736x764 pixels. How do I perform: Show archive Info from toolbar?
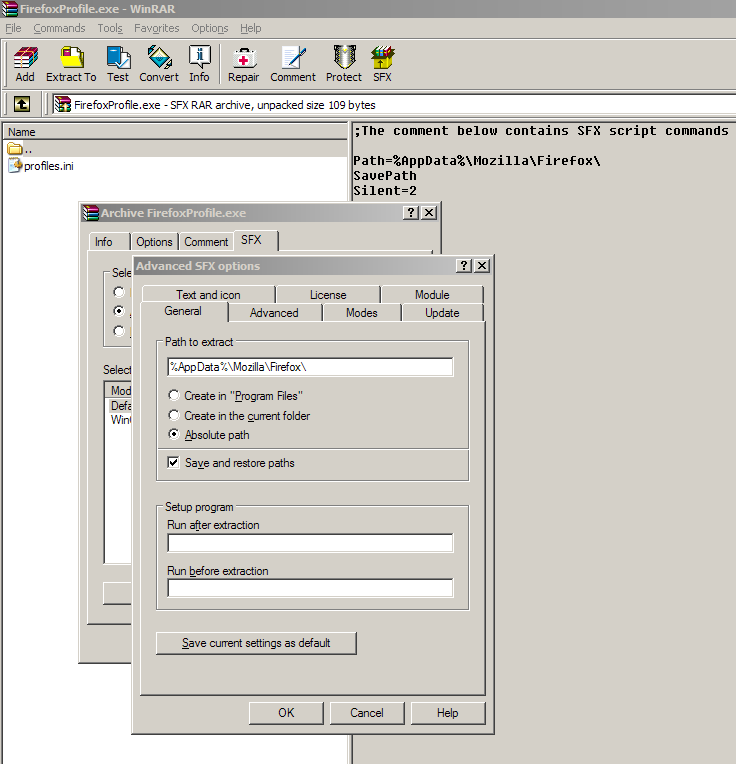pos(199,64)
